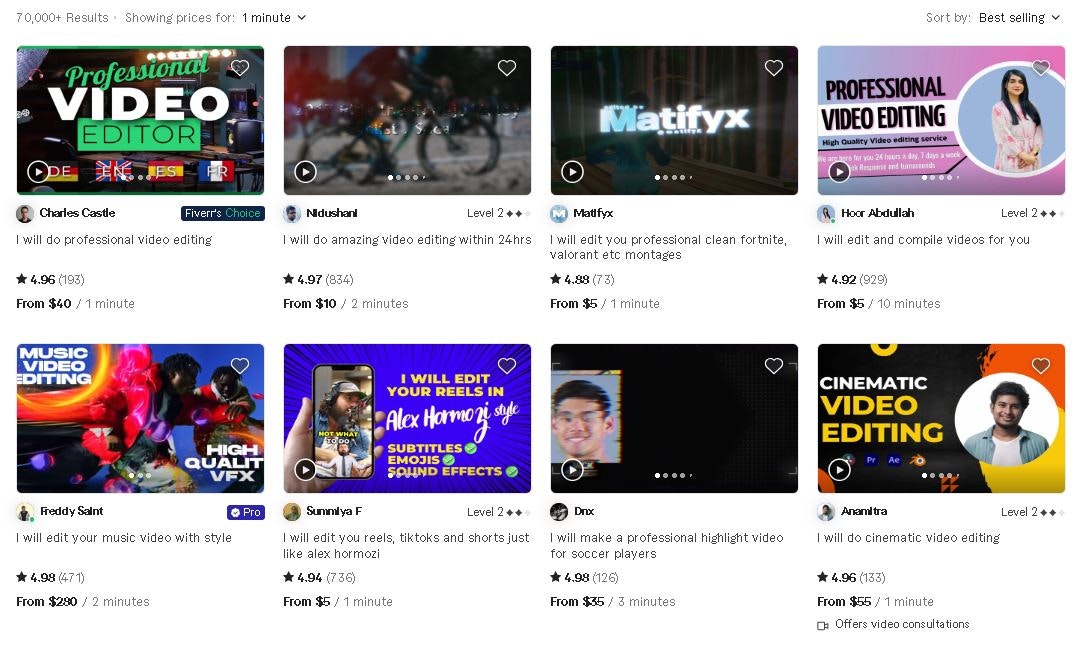Open the 1 minute price dropdown
Screen dimensions: 1082x655
[273, 17]
